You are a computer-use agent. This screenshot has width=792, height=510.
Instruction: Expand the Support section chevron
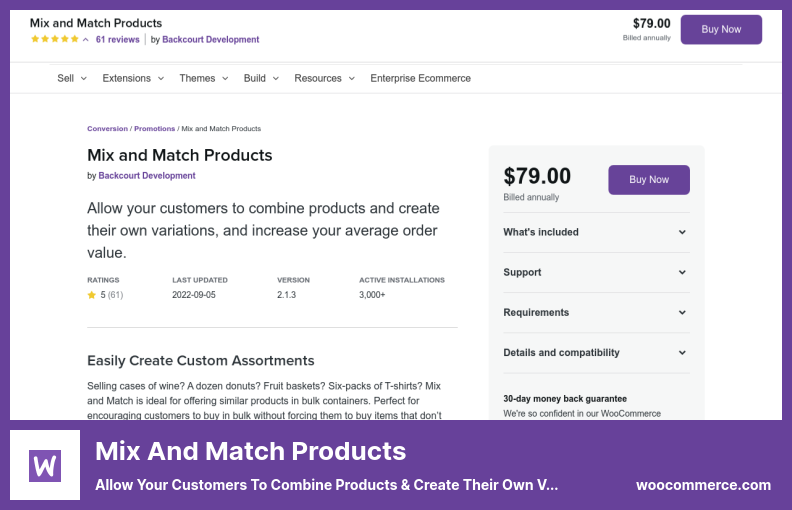pos(682,272)
